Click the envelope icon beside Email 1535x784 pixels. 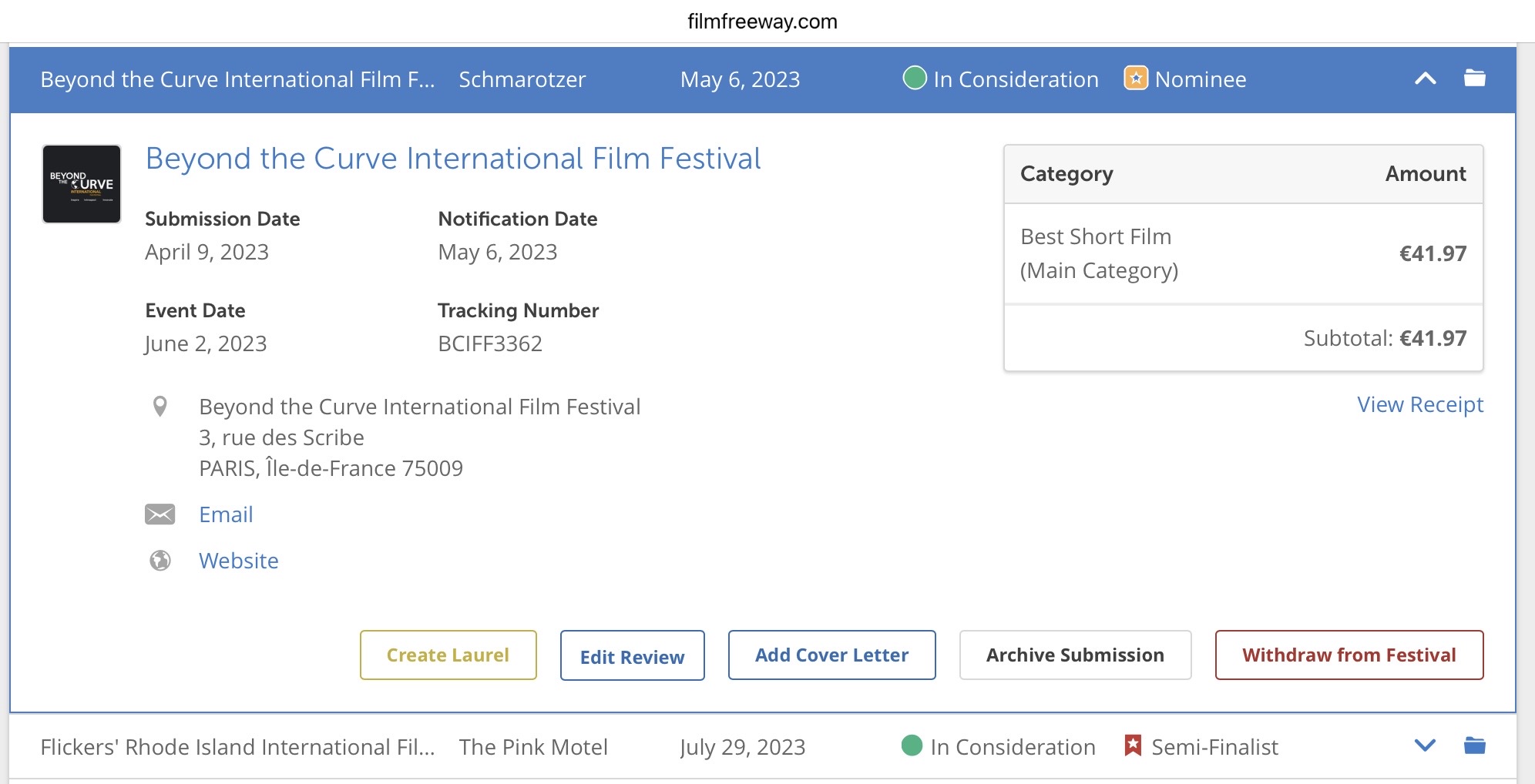160,514
